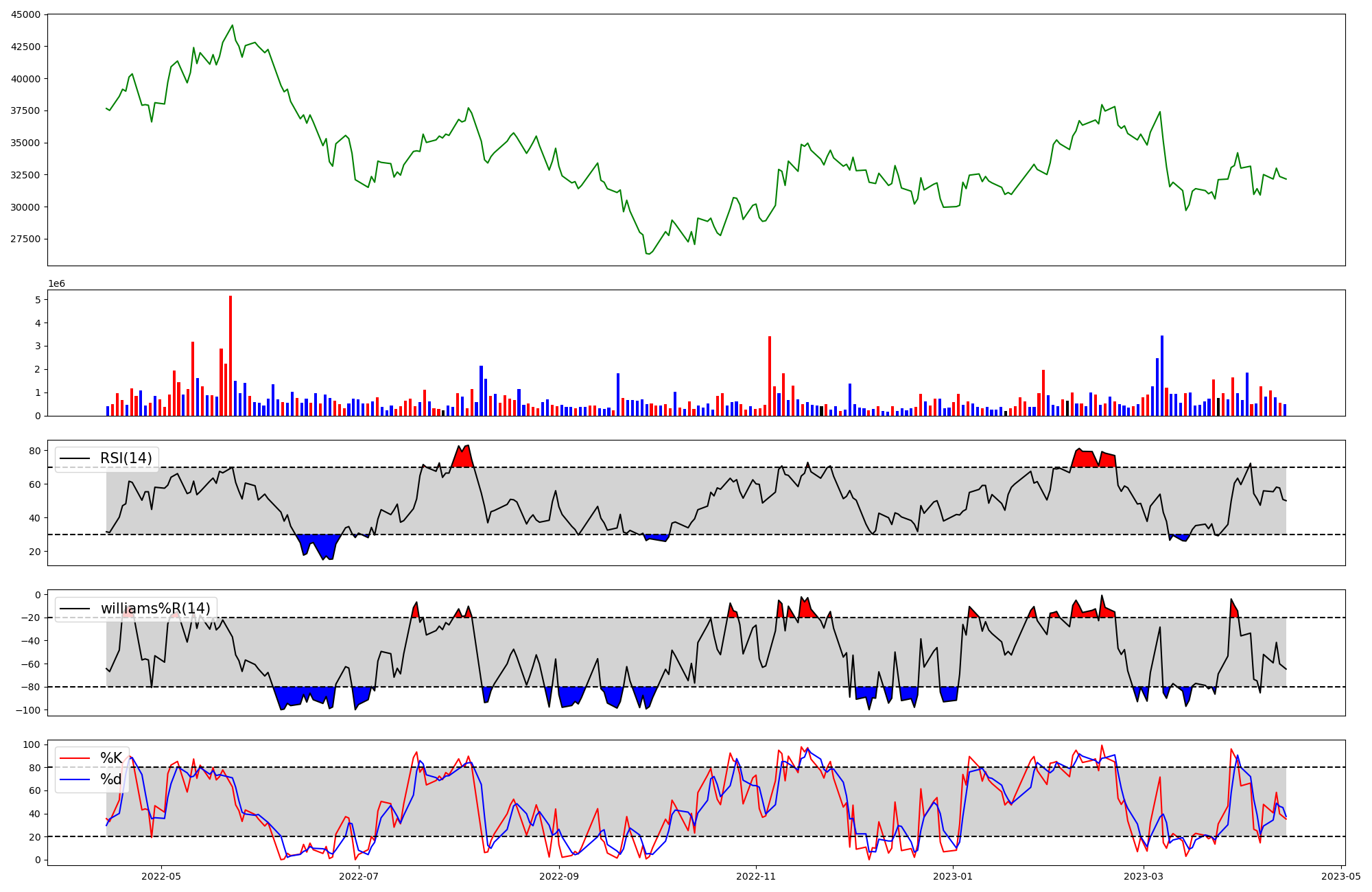Click the %d legend text

(111, 779)
